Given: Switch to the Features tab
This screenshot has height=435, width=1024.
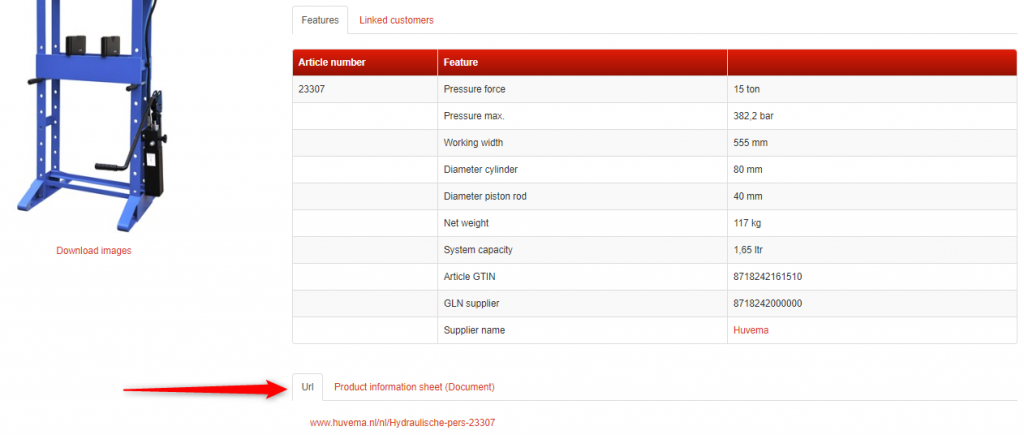Looking at the screenshot, I should 320,20.
